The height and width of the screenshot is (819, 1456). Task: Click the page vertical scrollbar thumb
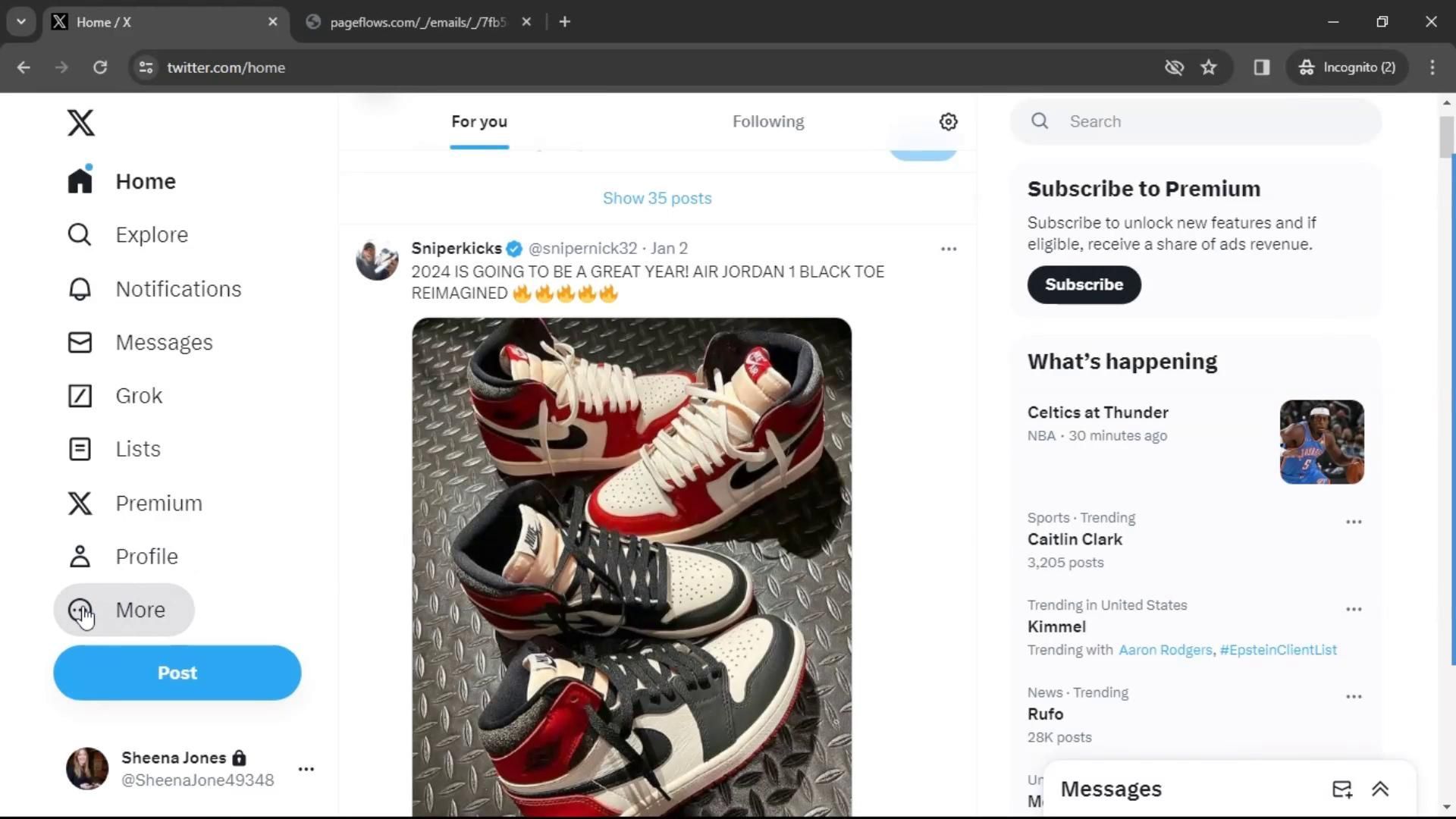pos(1446,136)
